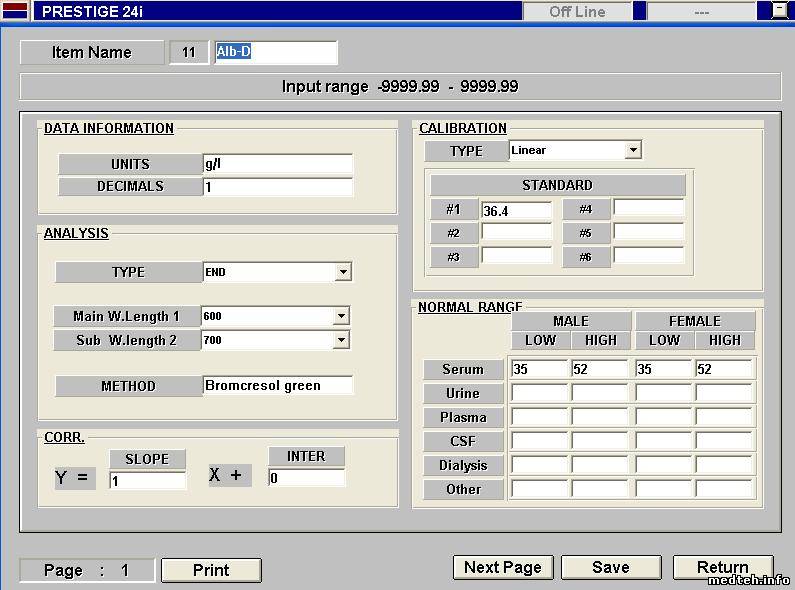Open Main W.Length 1 dropdown arrow

coord(341,316)
